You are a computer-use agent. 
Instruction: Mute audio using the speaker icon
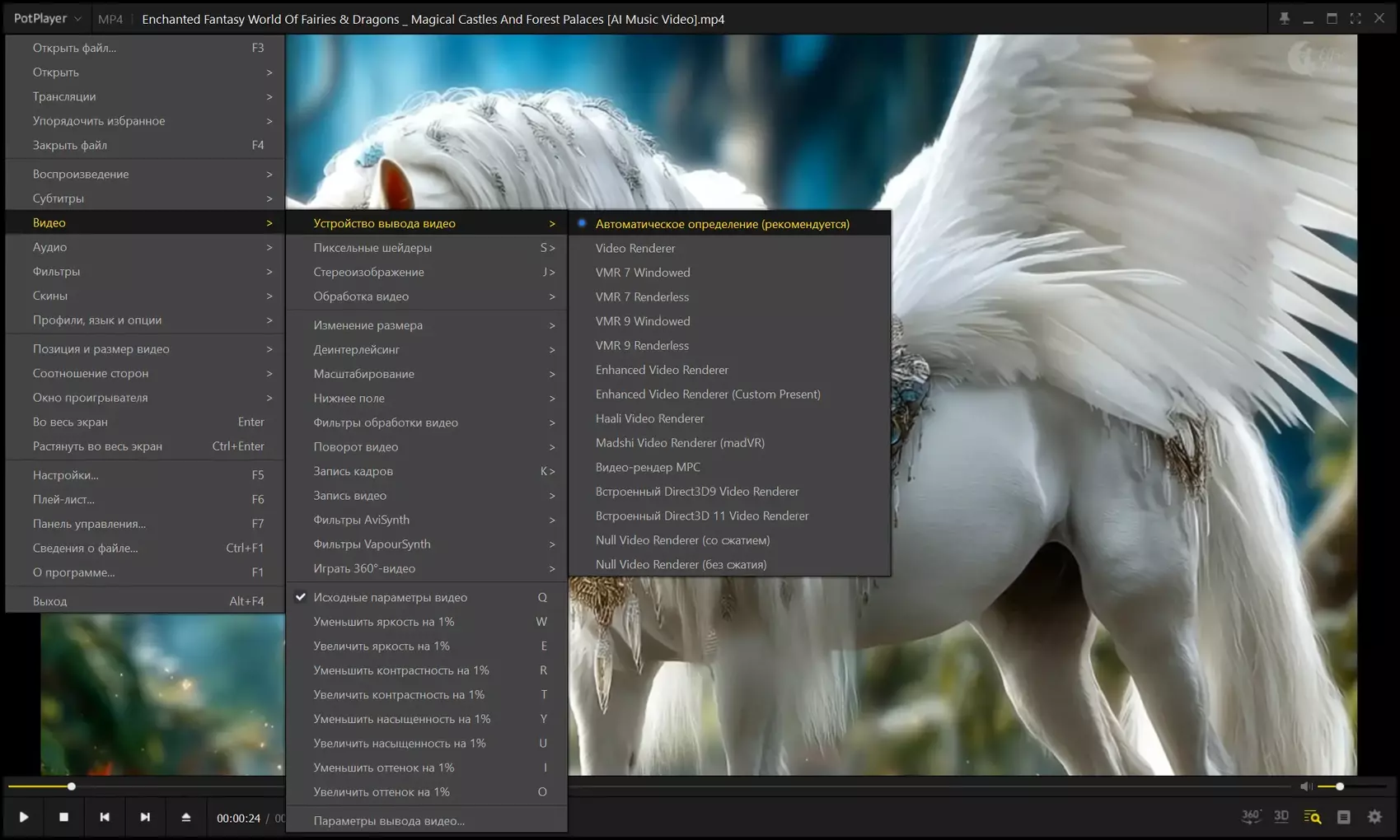pyautogui.click(x=1306, y=786)
